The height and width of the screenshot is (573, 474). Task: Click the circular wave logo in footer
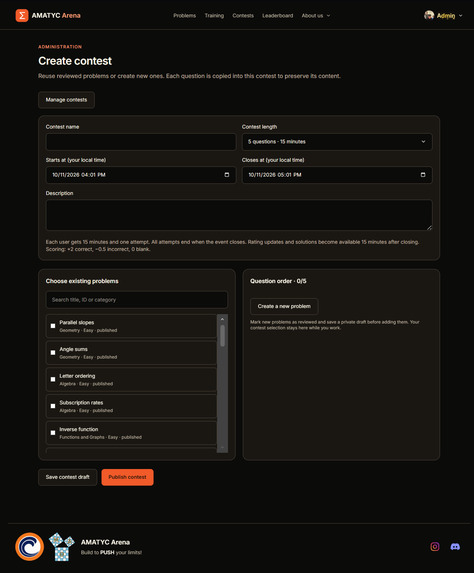click(30, 547)
